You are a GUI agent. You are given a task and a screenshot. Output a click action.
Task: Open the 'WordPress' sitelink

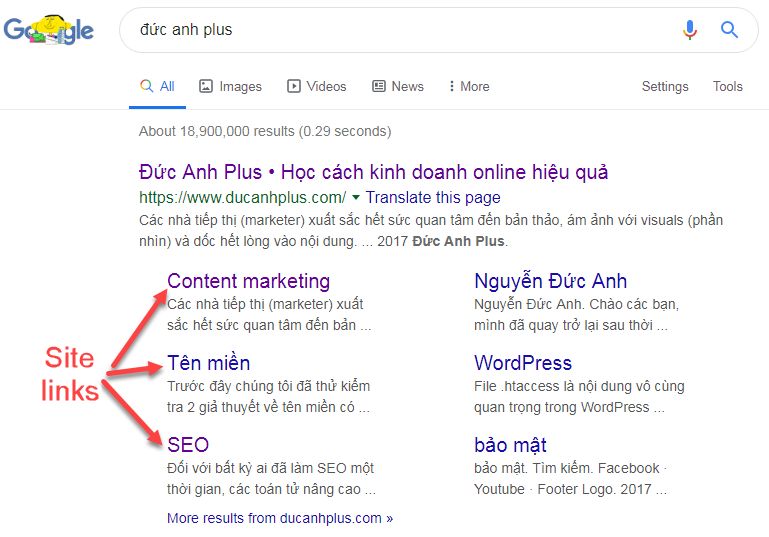point(523,363)
